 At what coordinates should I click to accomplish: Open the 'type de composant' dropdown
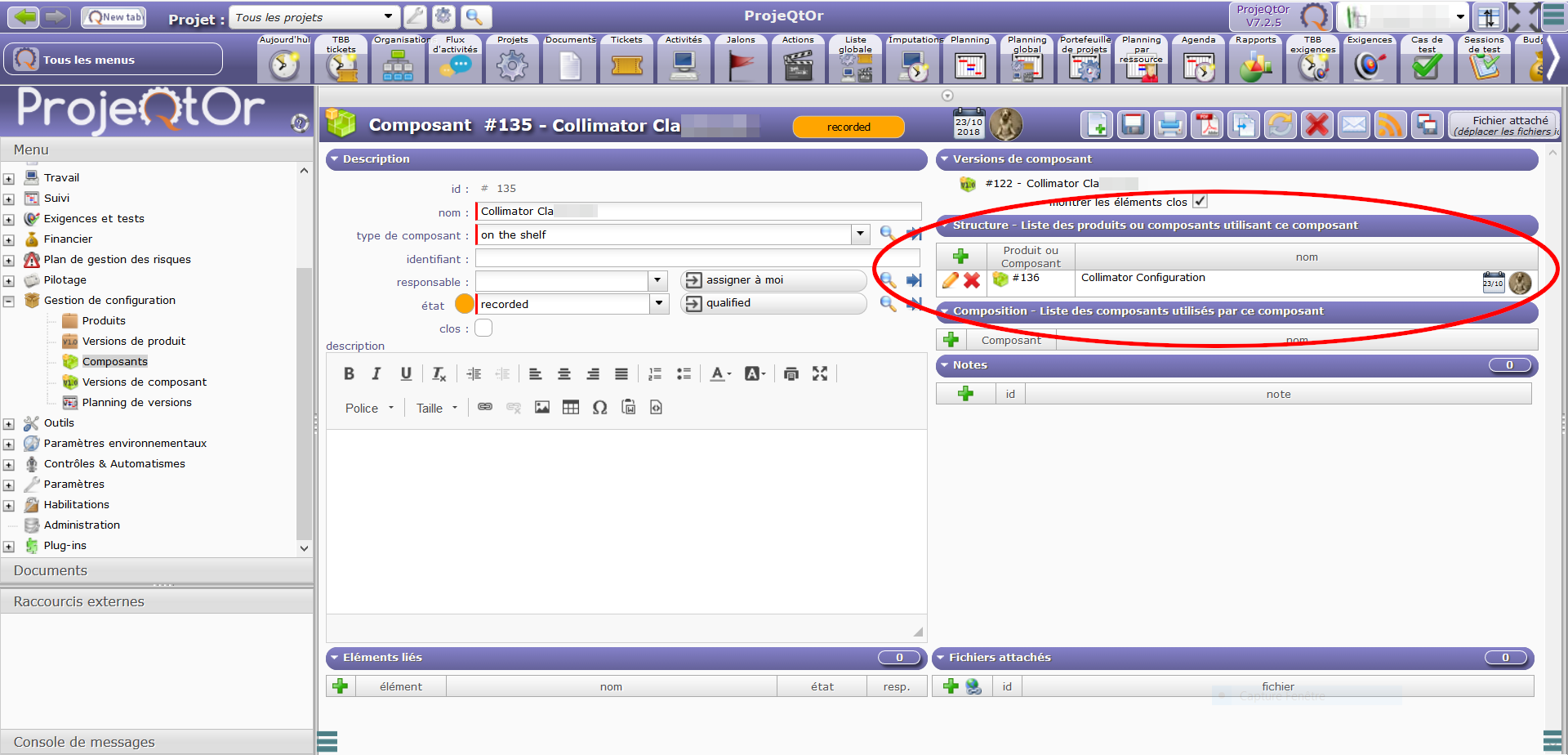click(x=860, y=235)
